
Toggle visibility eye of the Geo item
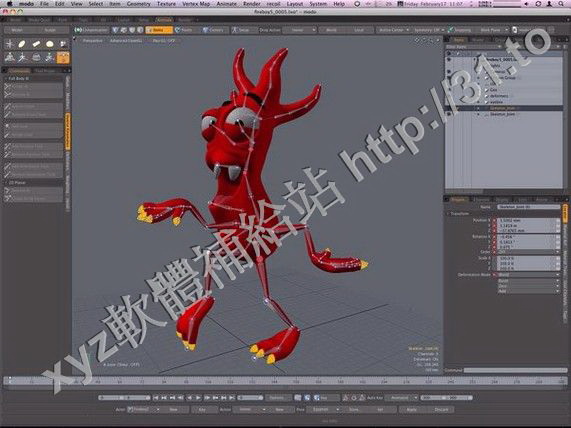449,90
